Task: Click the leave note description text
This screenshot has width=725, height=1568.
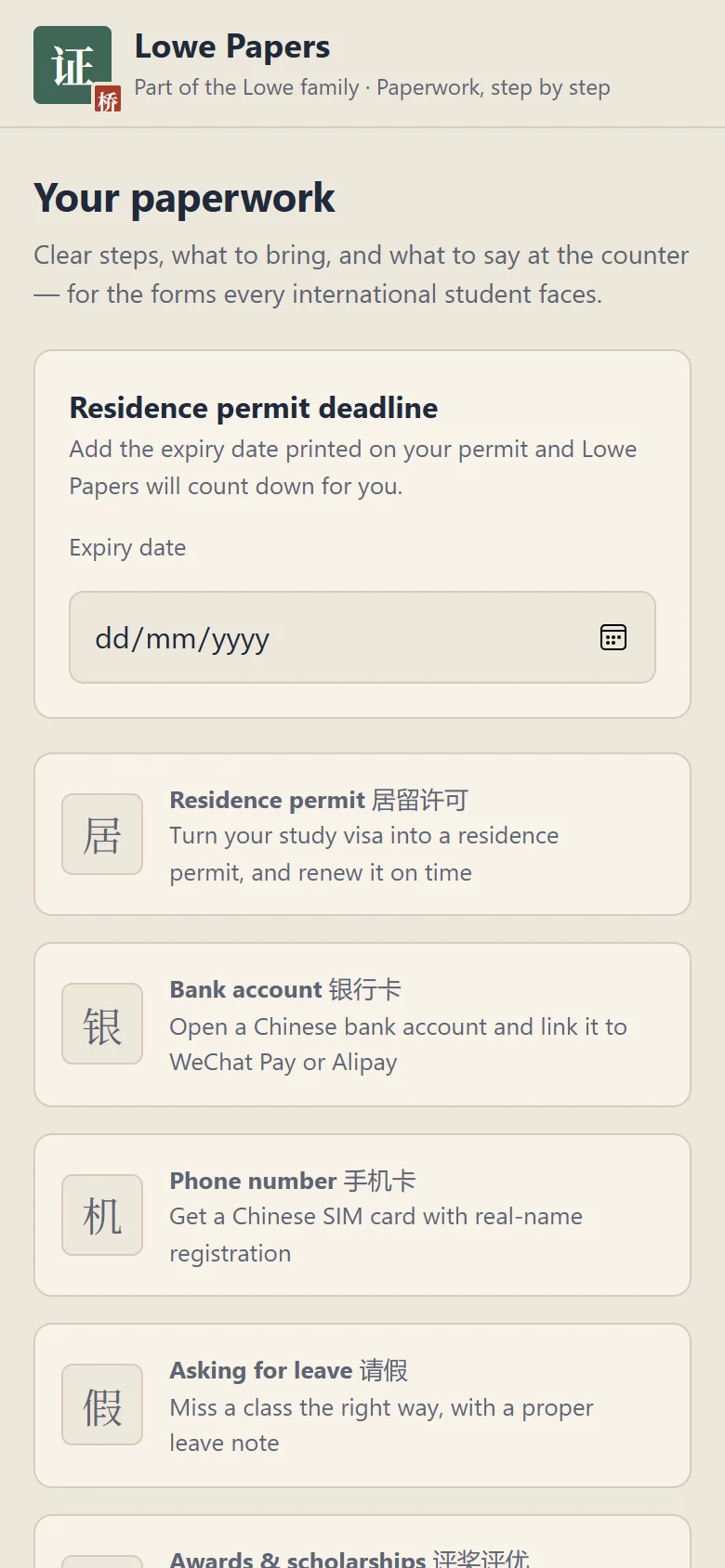Action: tap(381, 1425)
